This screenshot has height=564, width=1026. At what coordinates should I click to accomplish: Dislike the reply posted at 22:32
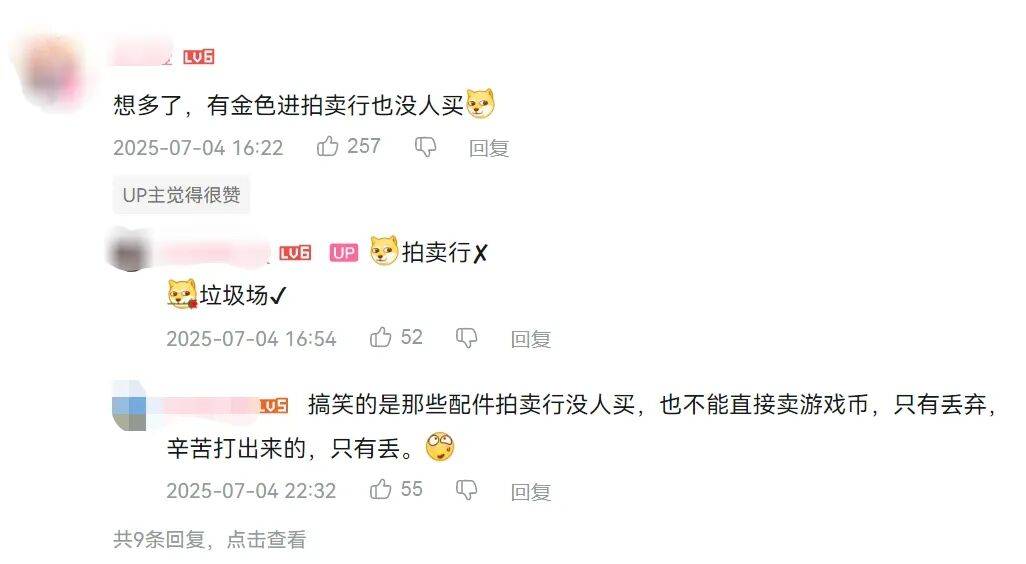pyautogui.click(x=467, y=489)
